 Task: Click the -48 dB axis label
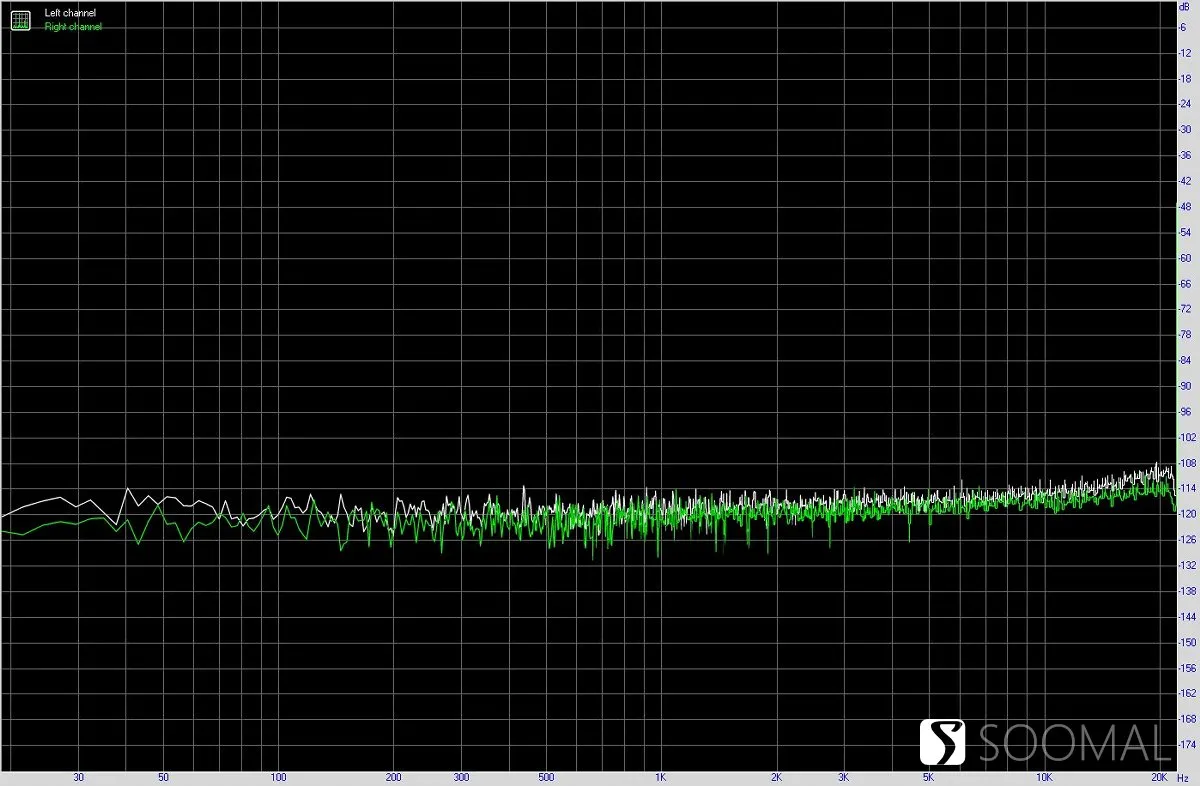coord(1184,206)
